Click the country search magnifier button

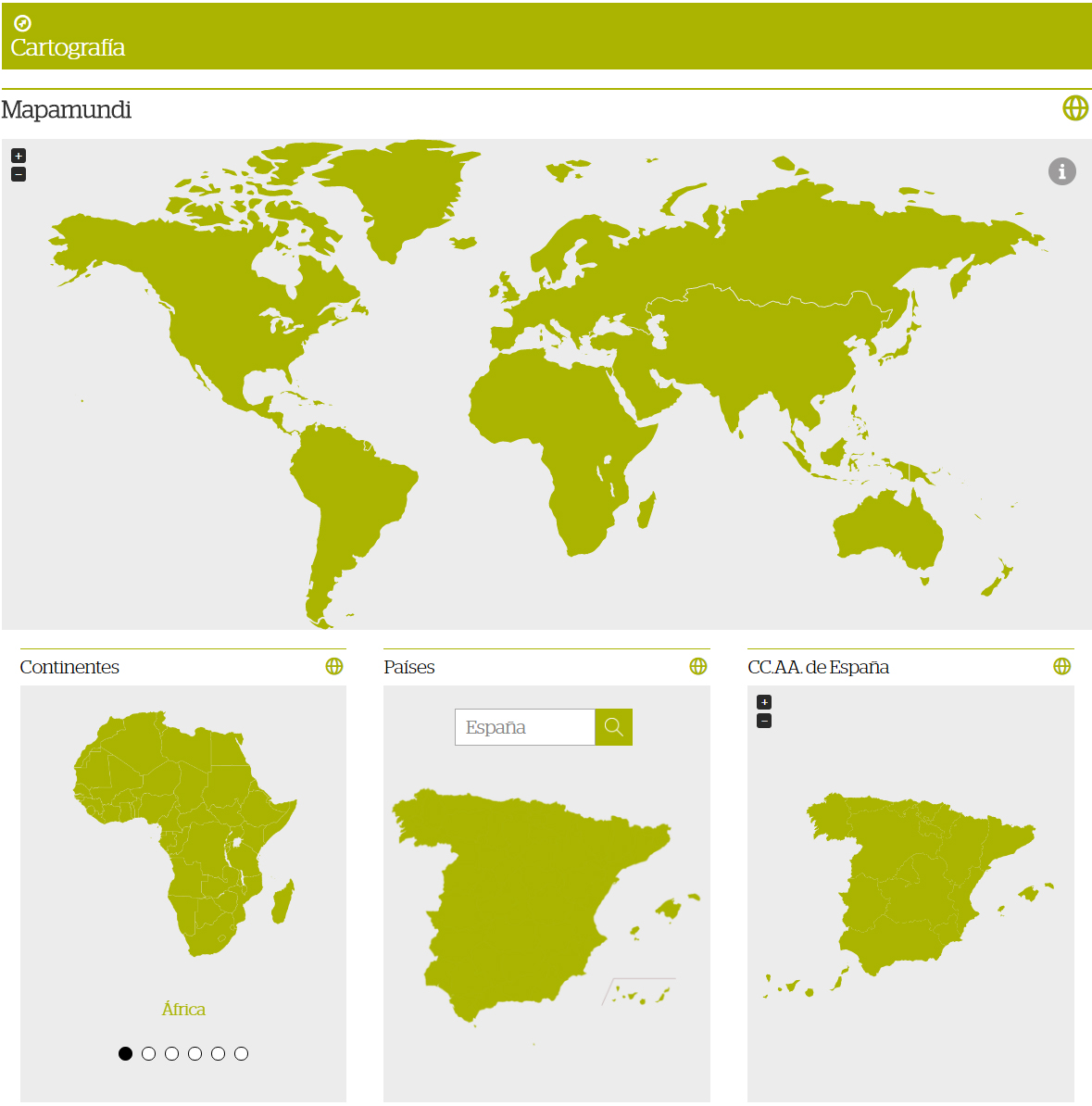tap(613, 727)
